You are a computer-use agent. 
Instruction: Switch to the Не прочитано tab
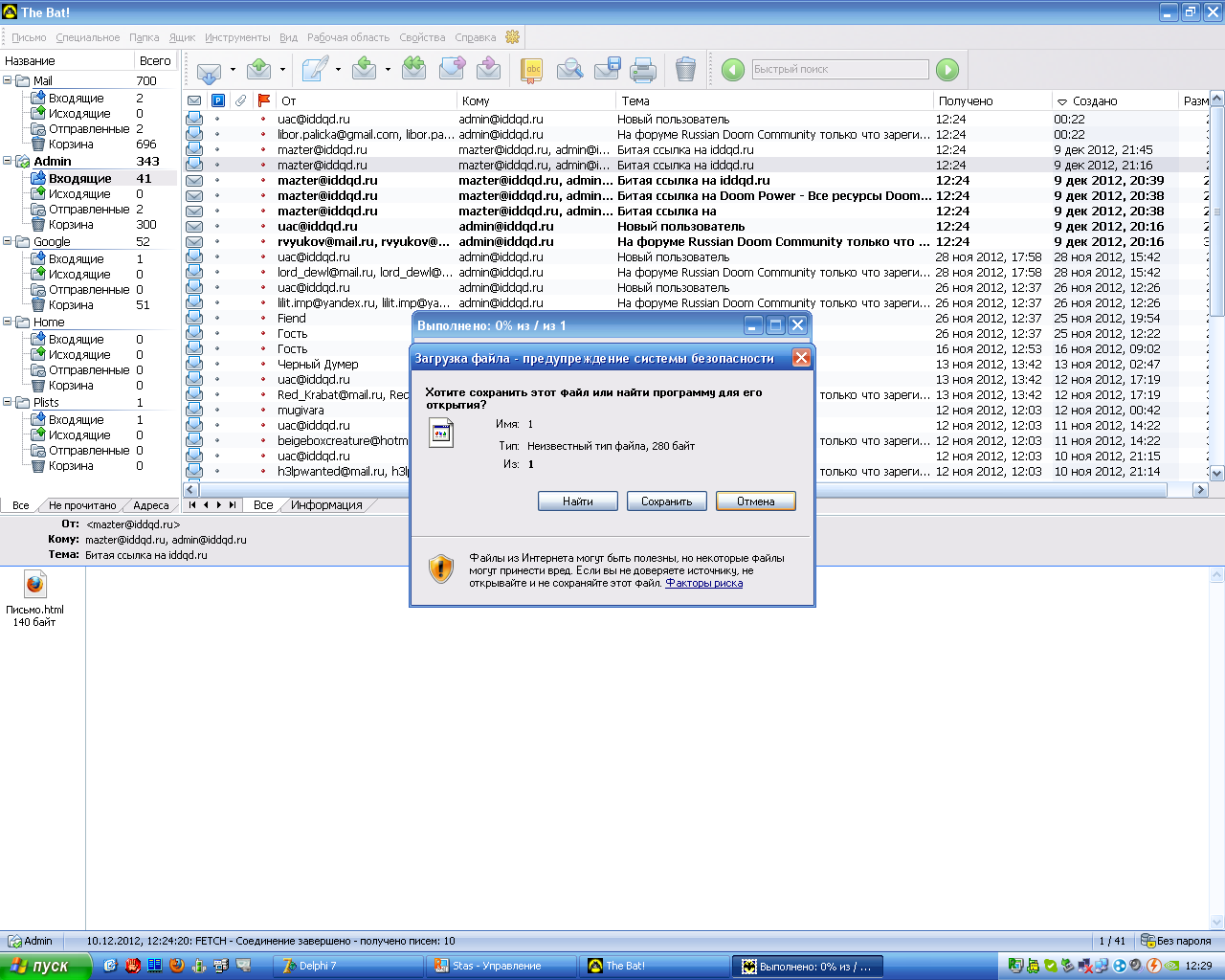coord(82,505)
